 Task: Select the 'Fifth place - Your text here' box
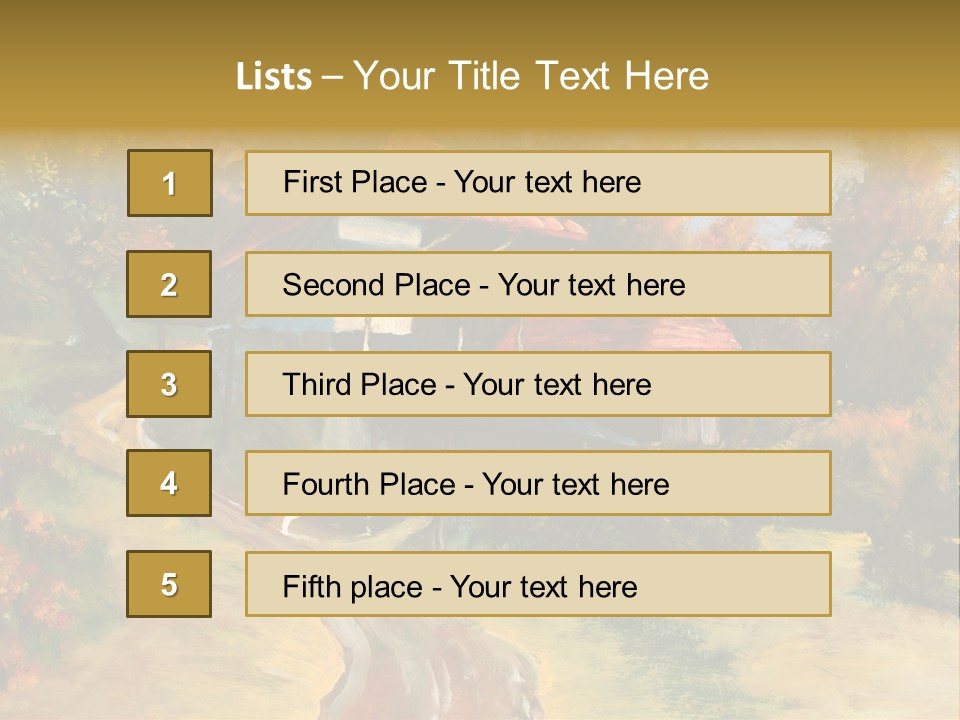(x=538, y=584)
